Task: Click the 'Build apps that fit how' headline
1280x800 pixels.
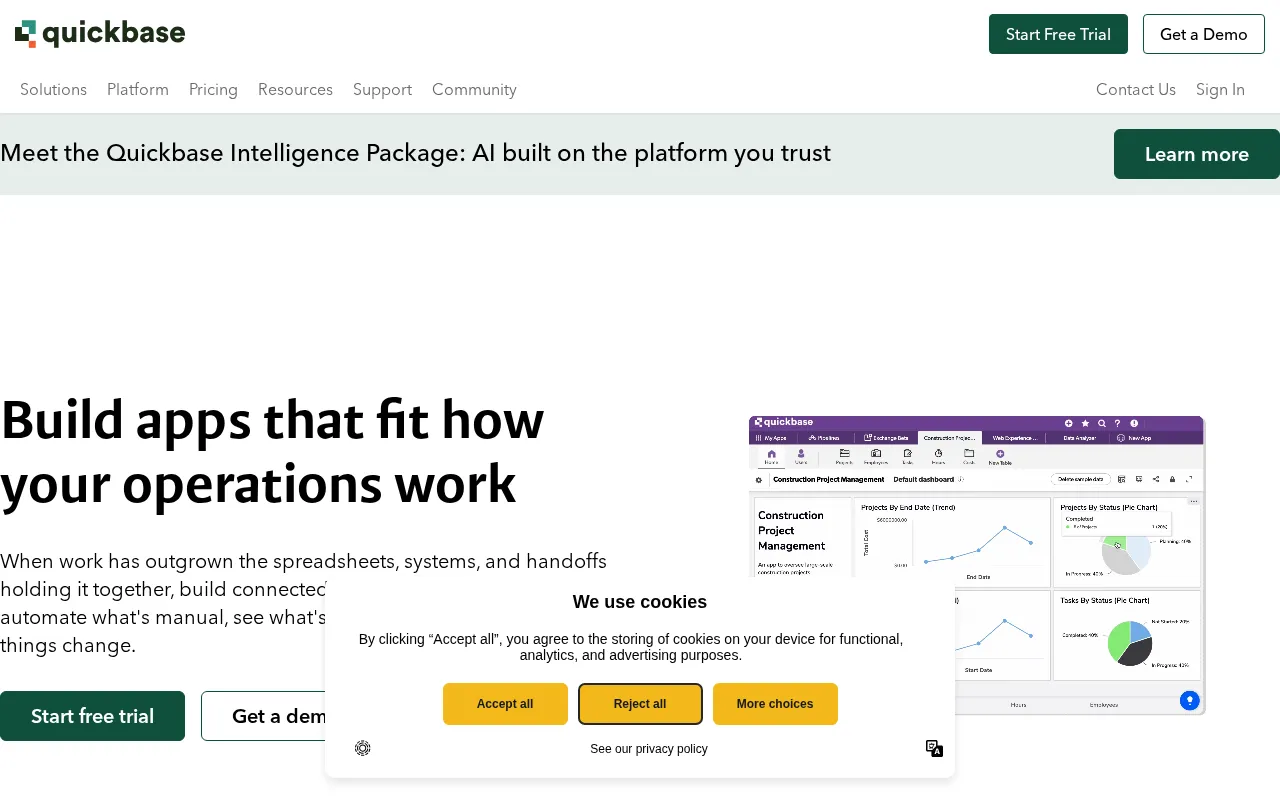Action: click(272, 452)
